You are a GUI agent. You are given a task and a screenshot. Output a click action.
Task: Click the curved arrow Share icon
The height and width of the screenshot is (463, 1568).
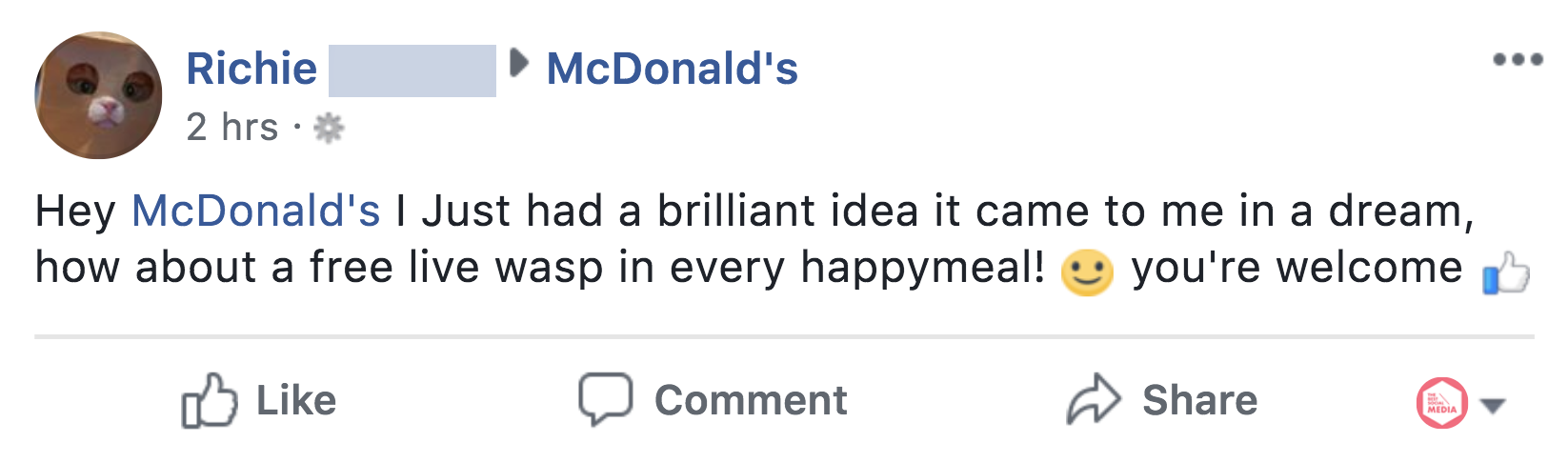(1093, 399)
